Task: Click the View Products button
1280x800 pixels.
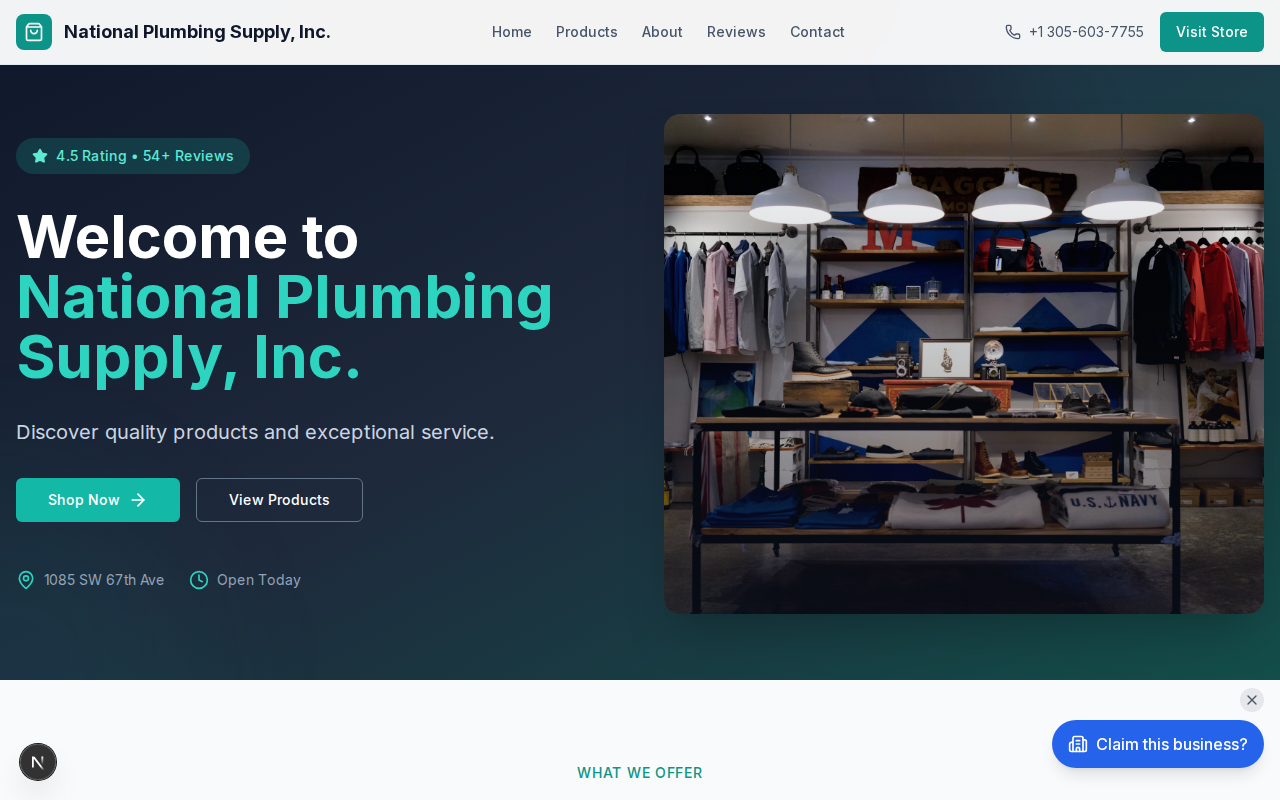Action: click(x=279, y=500)
